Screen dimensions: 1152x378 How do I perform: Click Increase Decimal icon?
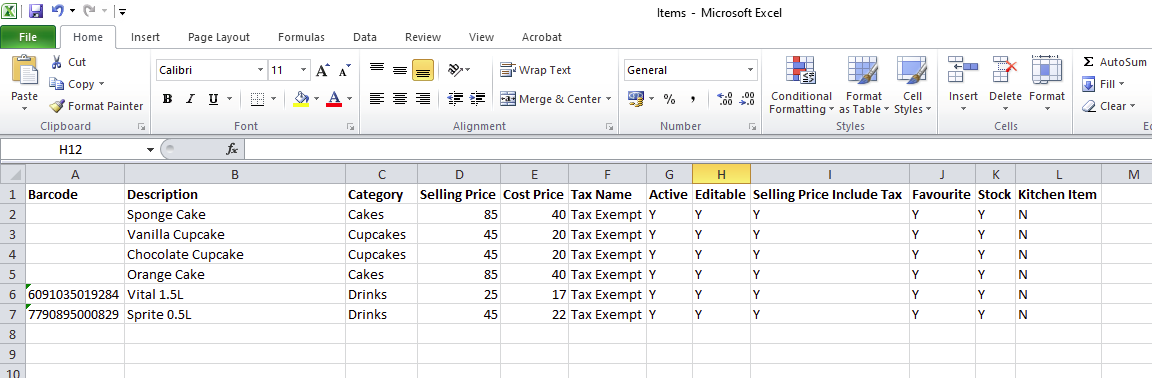click(x=724, y=99)
